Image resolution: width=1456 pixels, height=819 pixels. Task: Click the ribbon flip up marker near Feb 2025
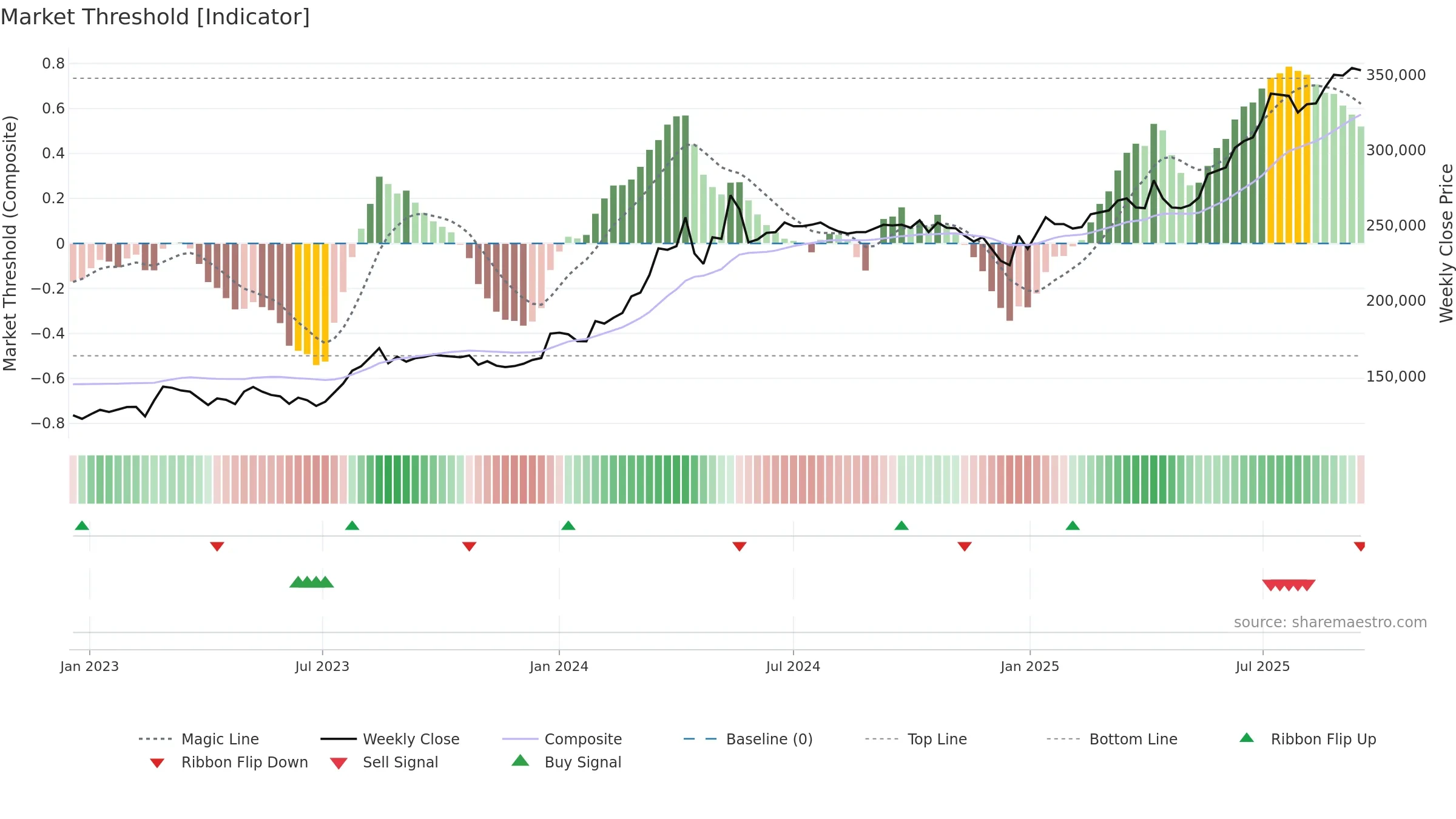point(1073,525)
